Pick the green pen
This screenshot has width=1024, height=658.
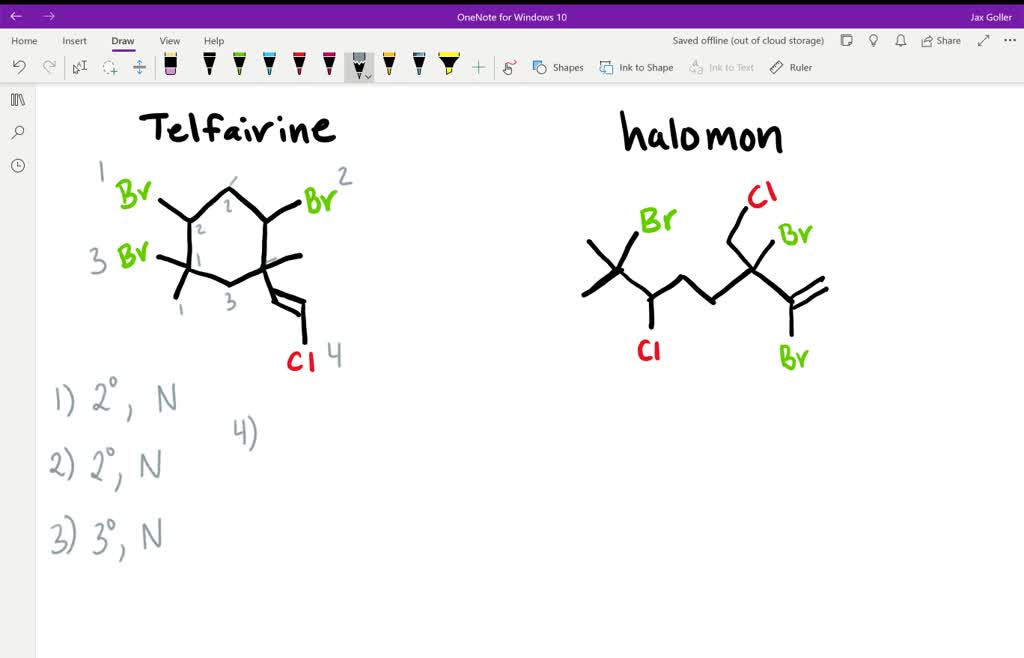239,67
